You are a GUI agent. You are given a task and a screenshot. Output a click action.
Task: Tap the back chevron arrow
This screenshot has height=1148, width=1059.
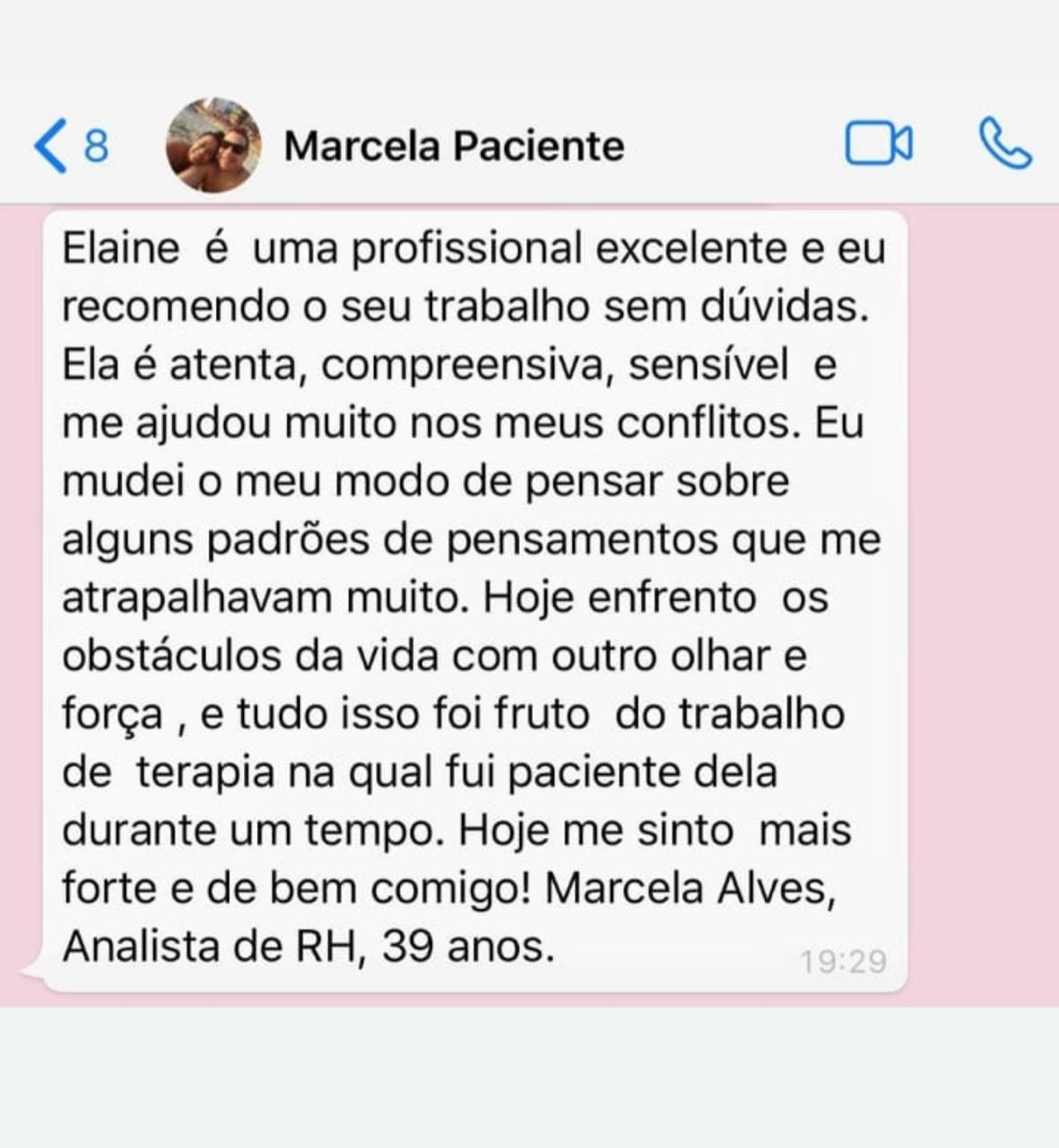tap(50, 146)
